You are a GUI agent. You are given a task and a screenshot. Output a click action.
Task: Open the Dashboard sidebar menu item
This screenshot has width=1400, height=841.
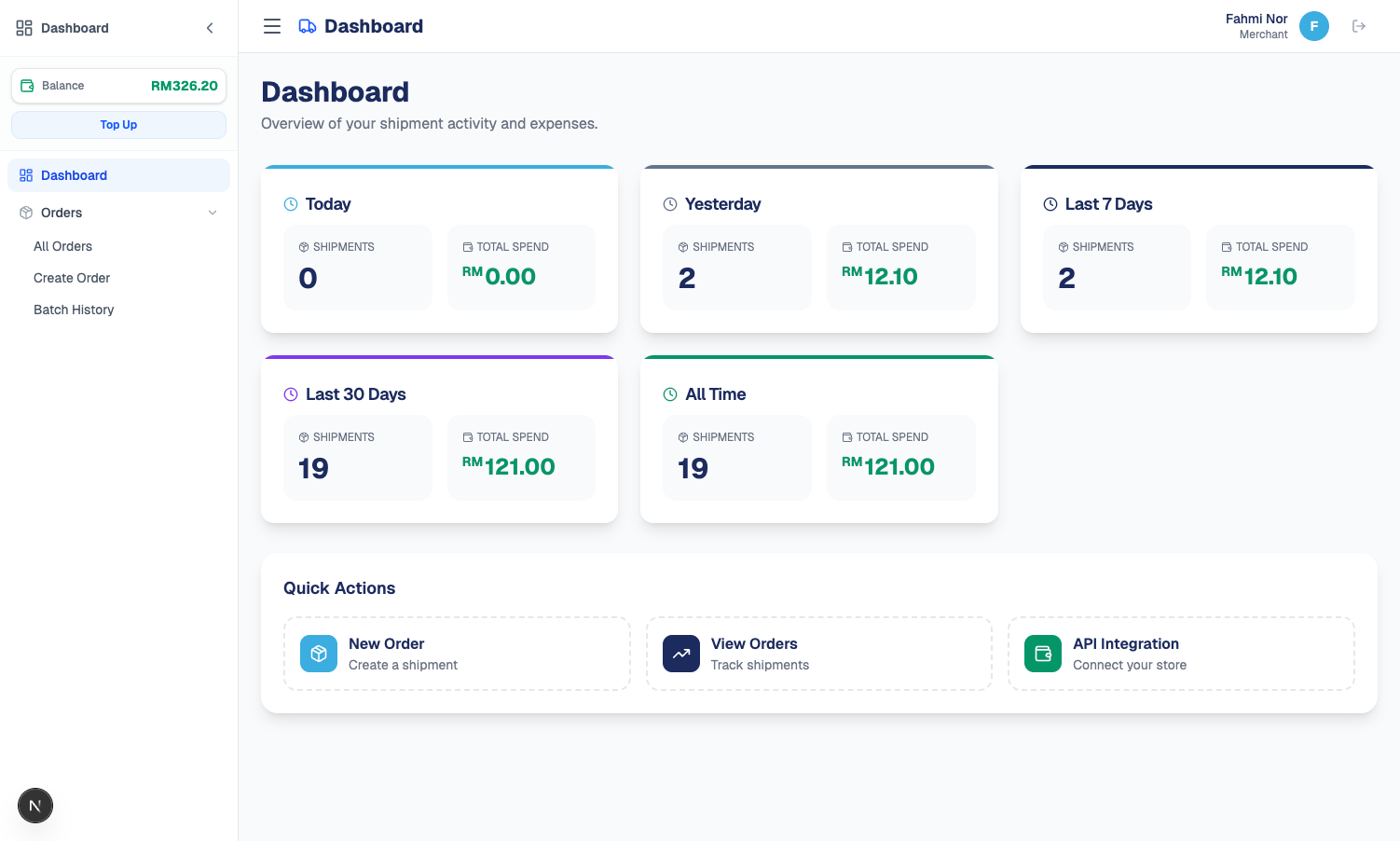74,175
